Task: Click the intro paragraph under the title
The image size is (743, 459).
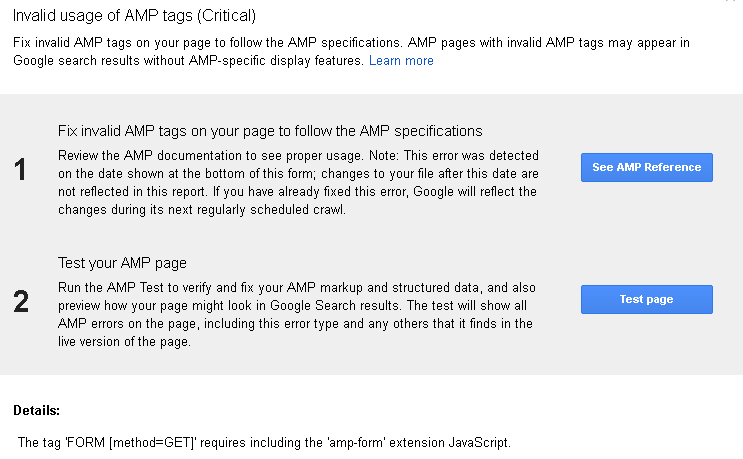Action: coord(350,52)
